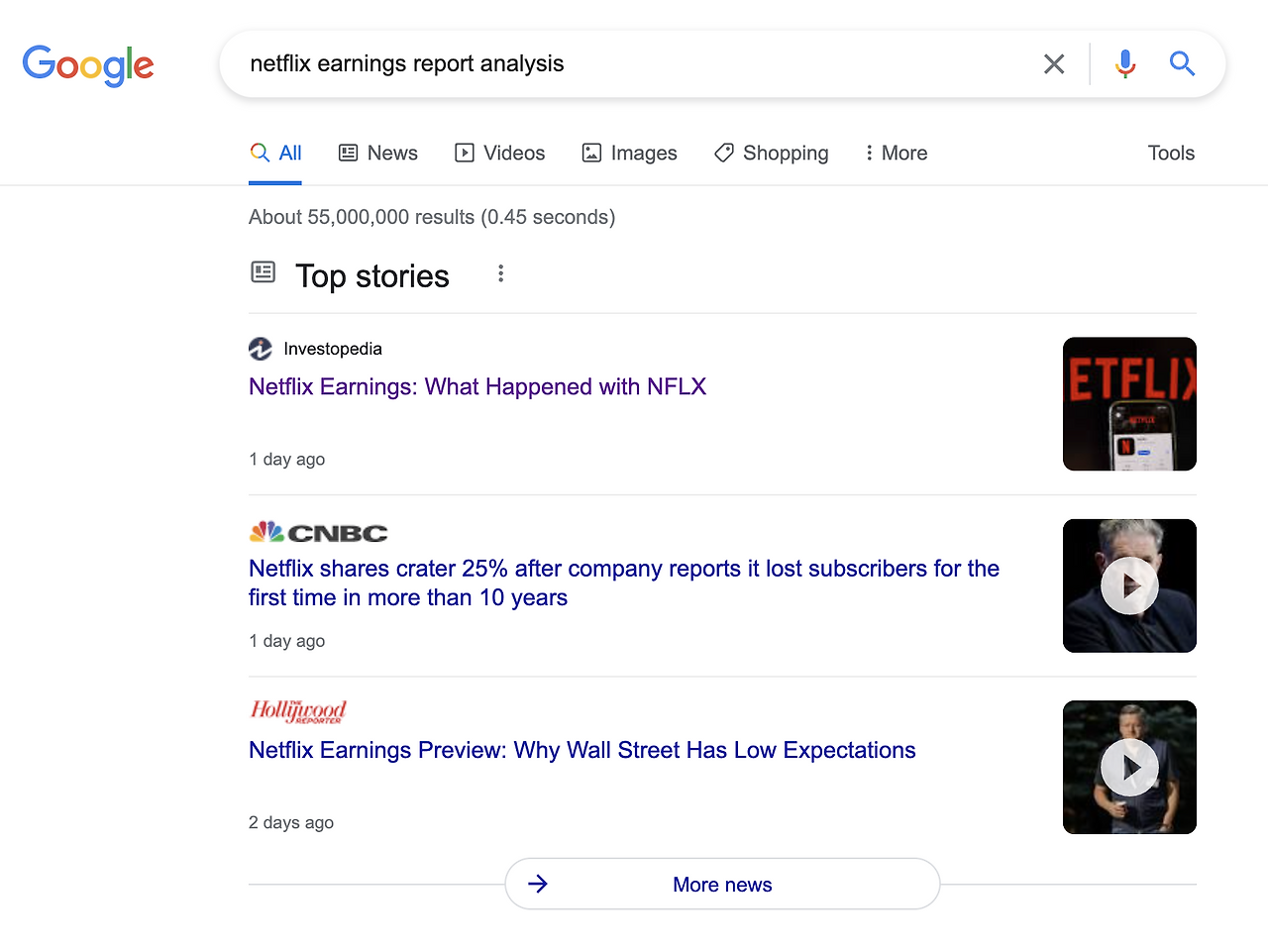This screenshot has width=1268, height=952.
Task: Click the About 55,000,000 results count text
Action: pos(432,217)
